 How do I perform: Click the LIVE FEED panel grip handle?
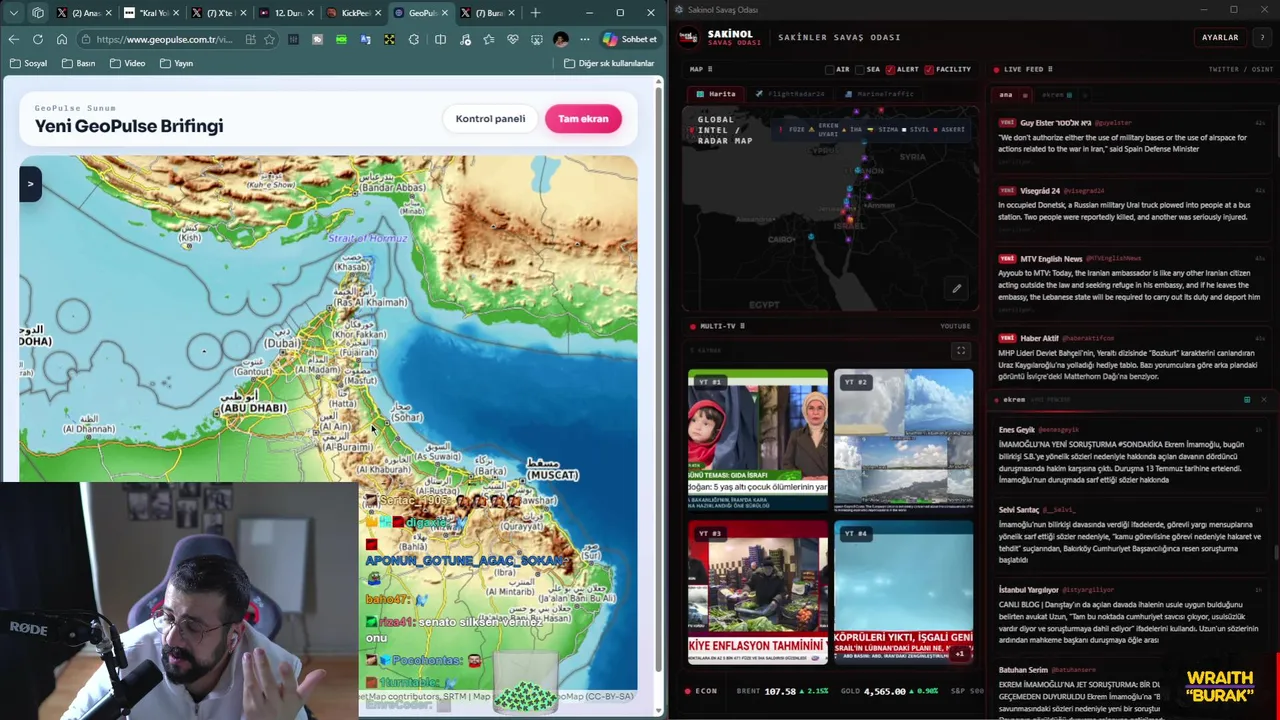[x=1050, y=69]
